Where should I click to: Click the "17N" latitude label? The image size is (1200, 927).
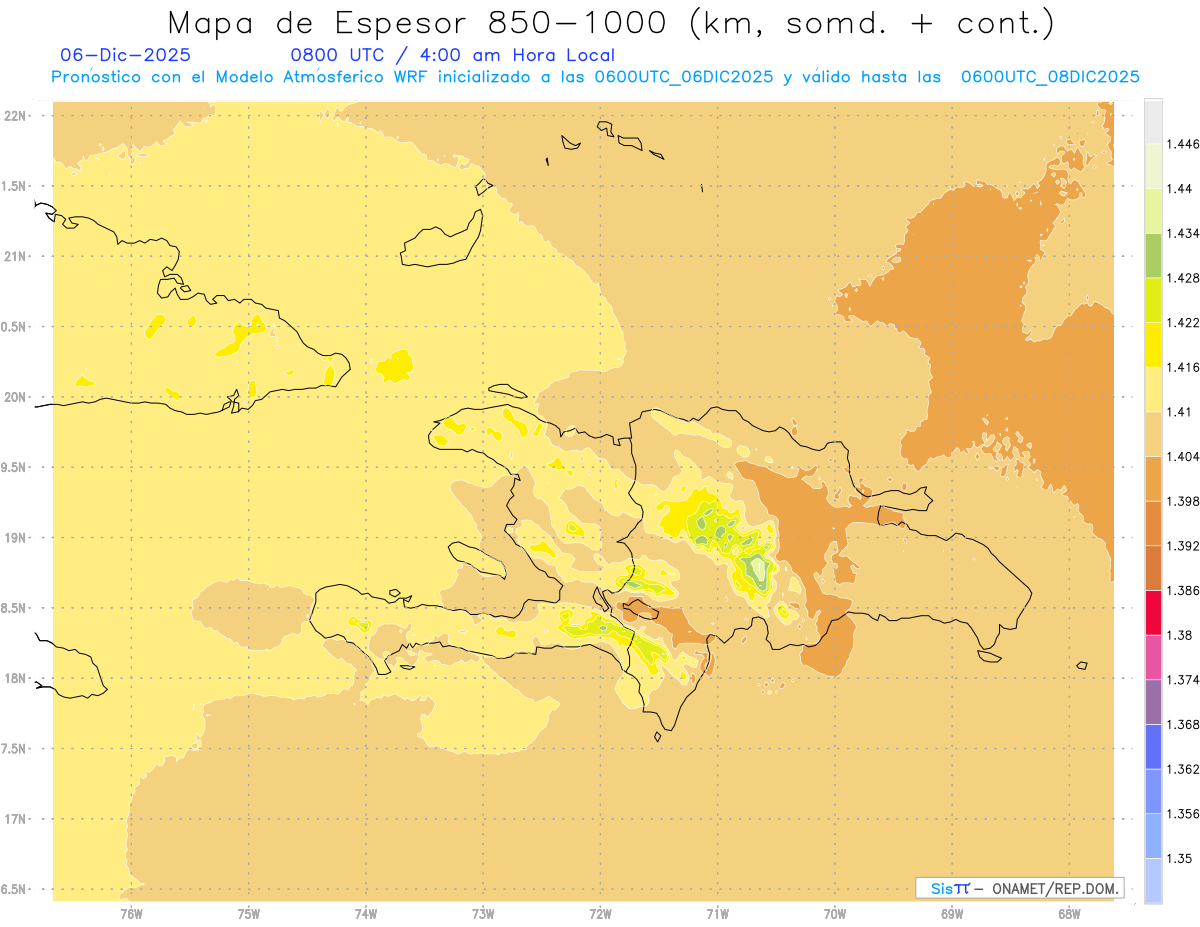[16, 819]
